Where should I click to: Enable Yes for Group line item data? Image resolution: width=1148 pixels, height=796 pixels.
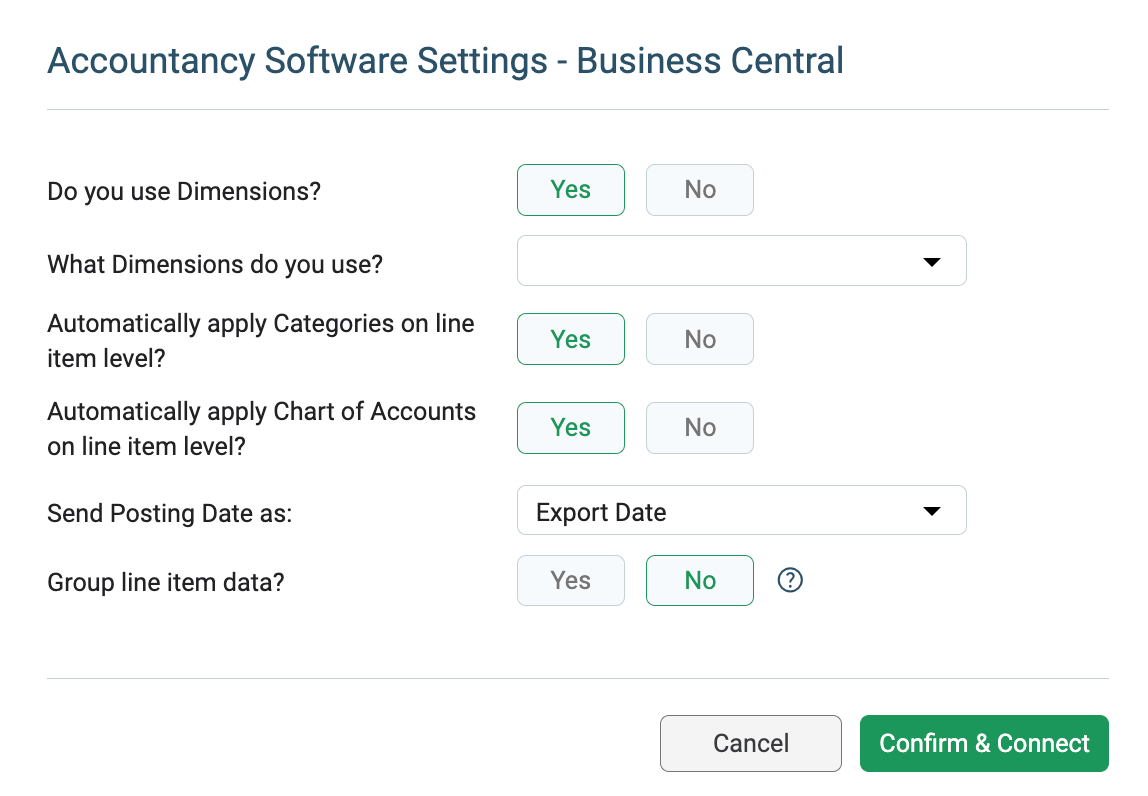coord(570,581)
